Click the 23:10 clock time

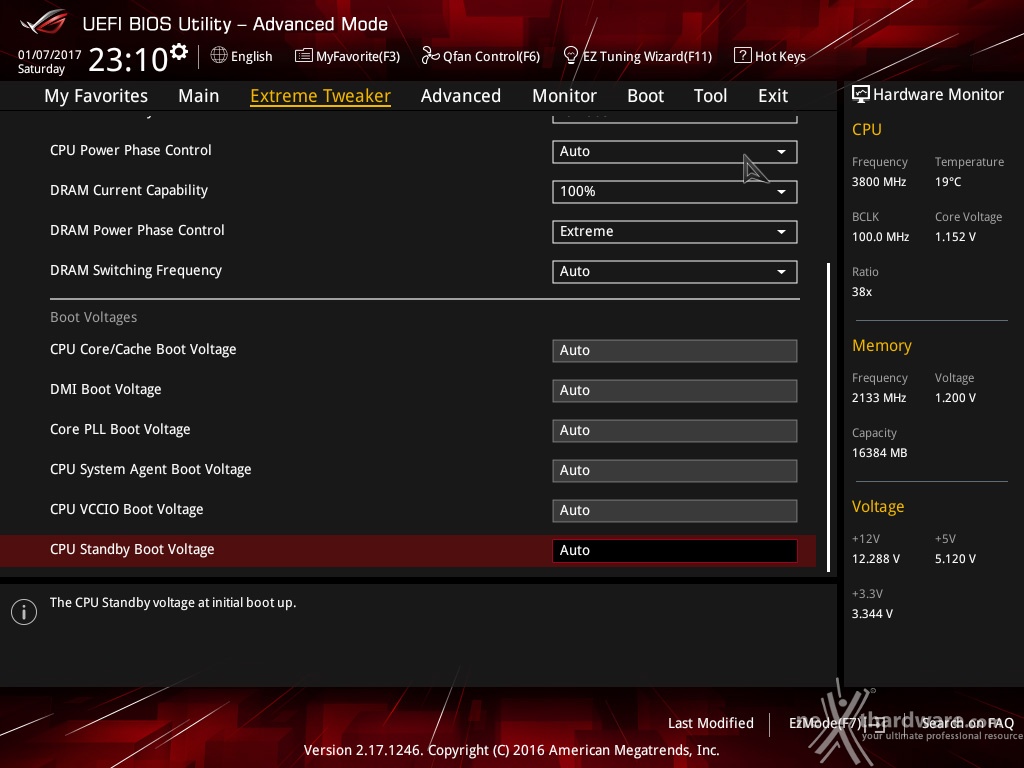pyautogui.click(x=128, y=59)
